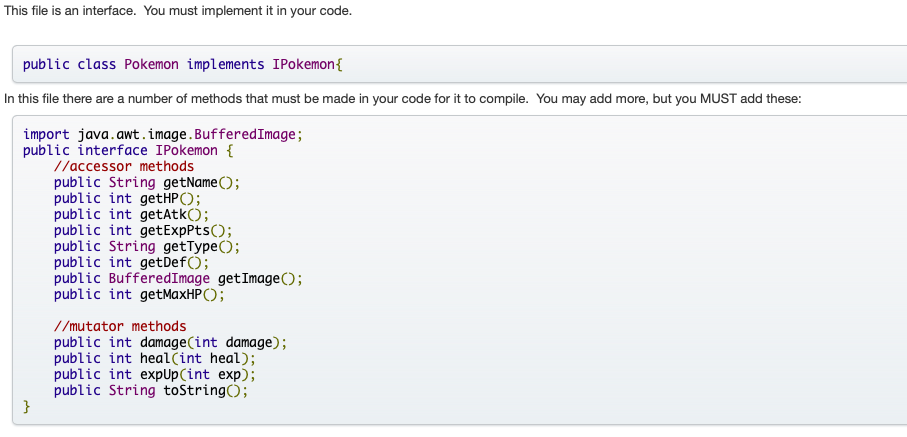Click the 'This file is an interface' sentence
Image resolution: width=907 pixels, height=437 pixels.
(178, 10)
